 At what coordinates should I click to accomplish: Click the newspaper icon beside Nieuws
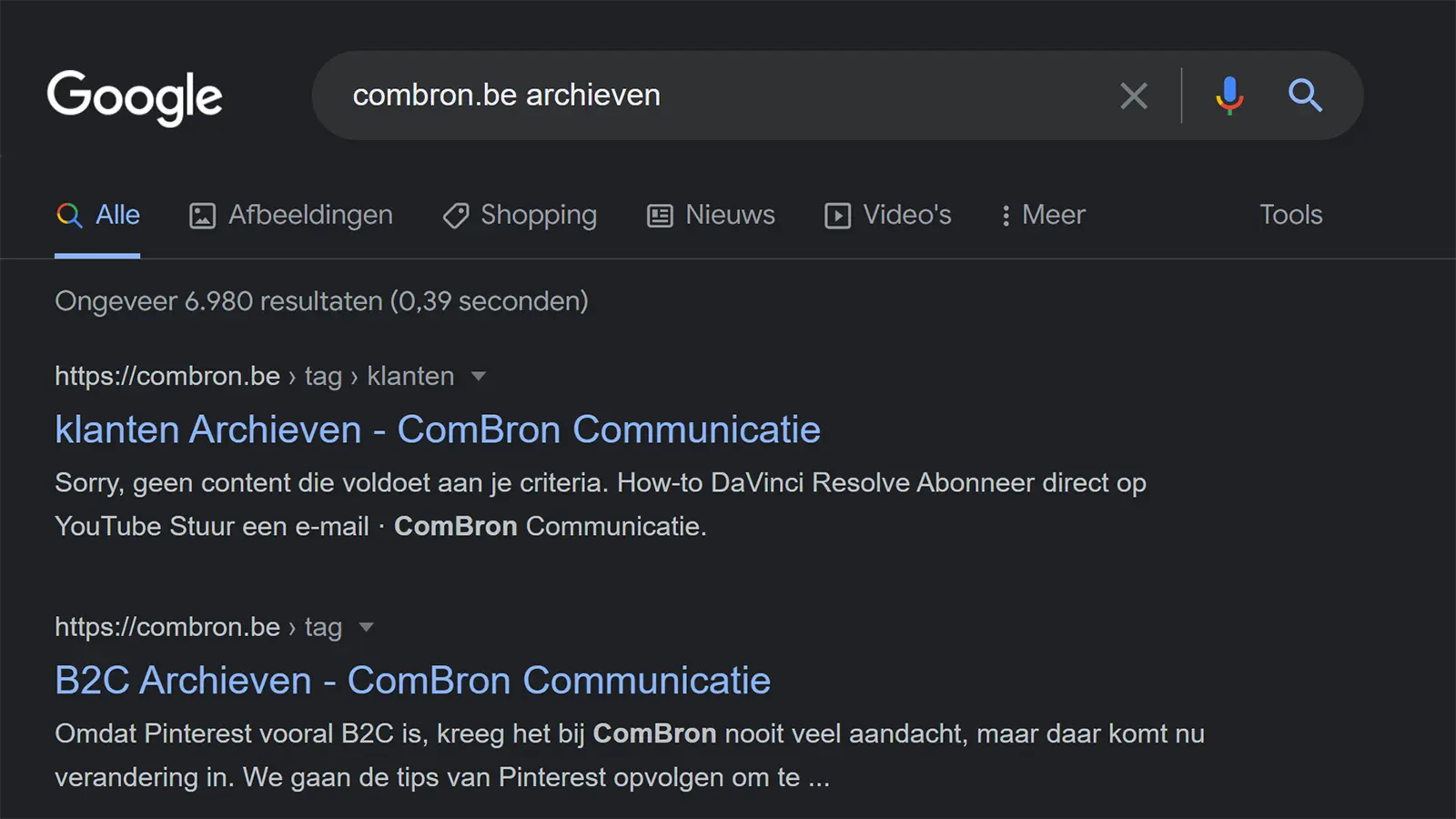[x=657, y=216]
